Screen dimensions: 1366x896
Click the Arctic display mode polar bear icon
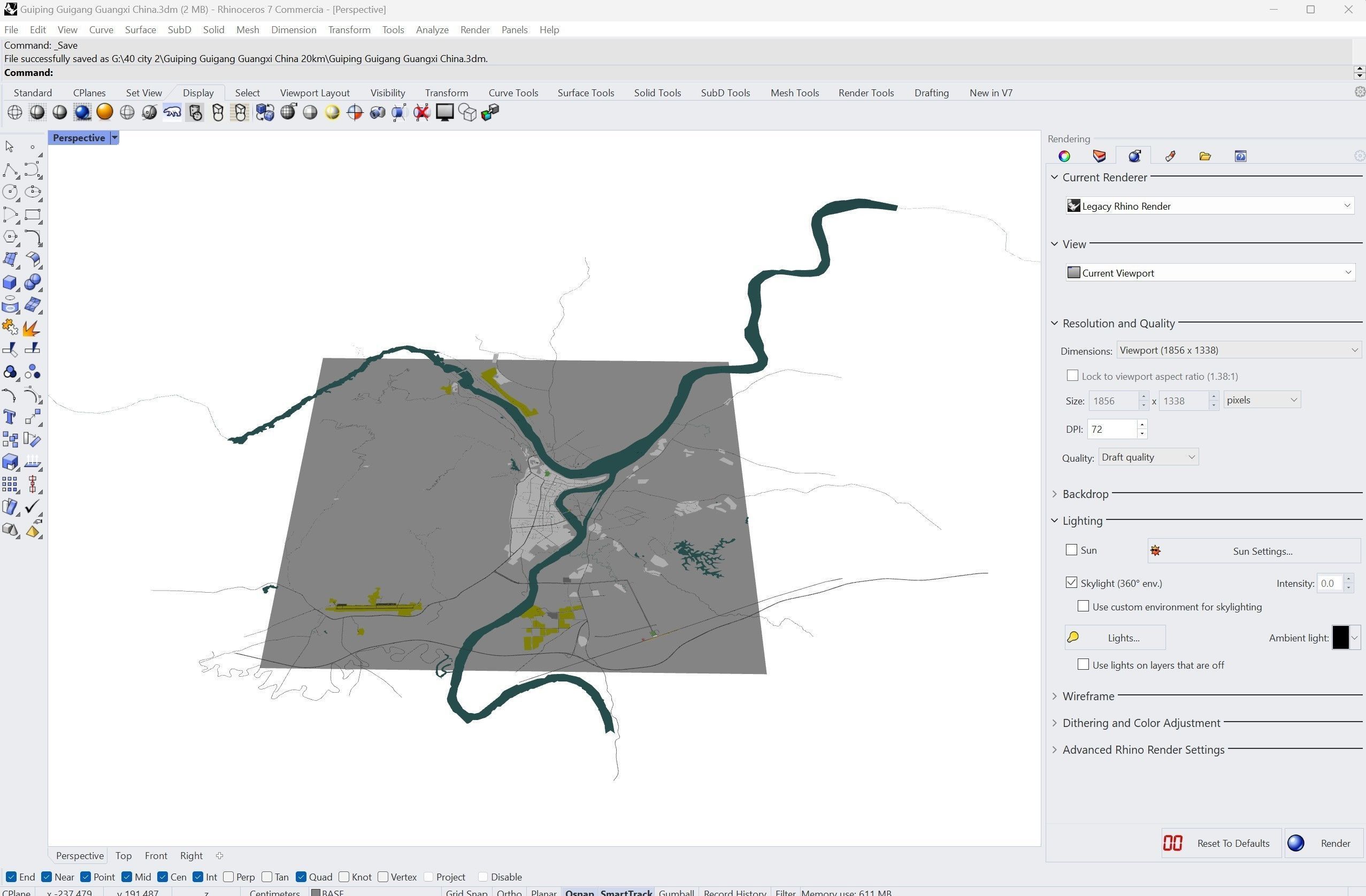tap(172, 112)
